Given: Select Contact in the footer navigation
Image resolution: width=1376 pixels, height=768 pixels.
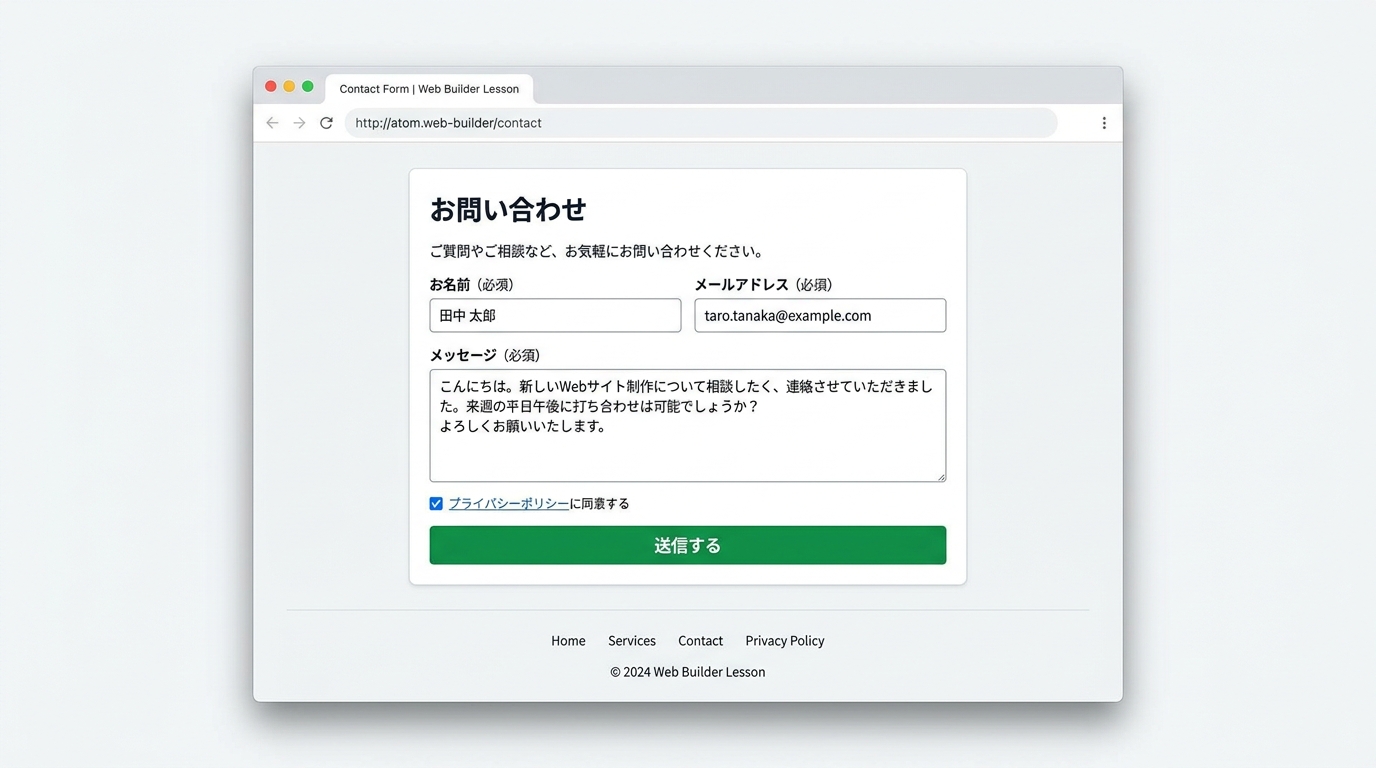Looking at the screenshot, I should 700,641.
